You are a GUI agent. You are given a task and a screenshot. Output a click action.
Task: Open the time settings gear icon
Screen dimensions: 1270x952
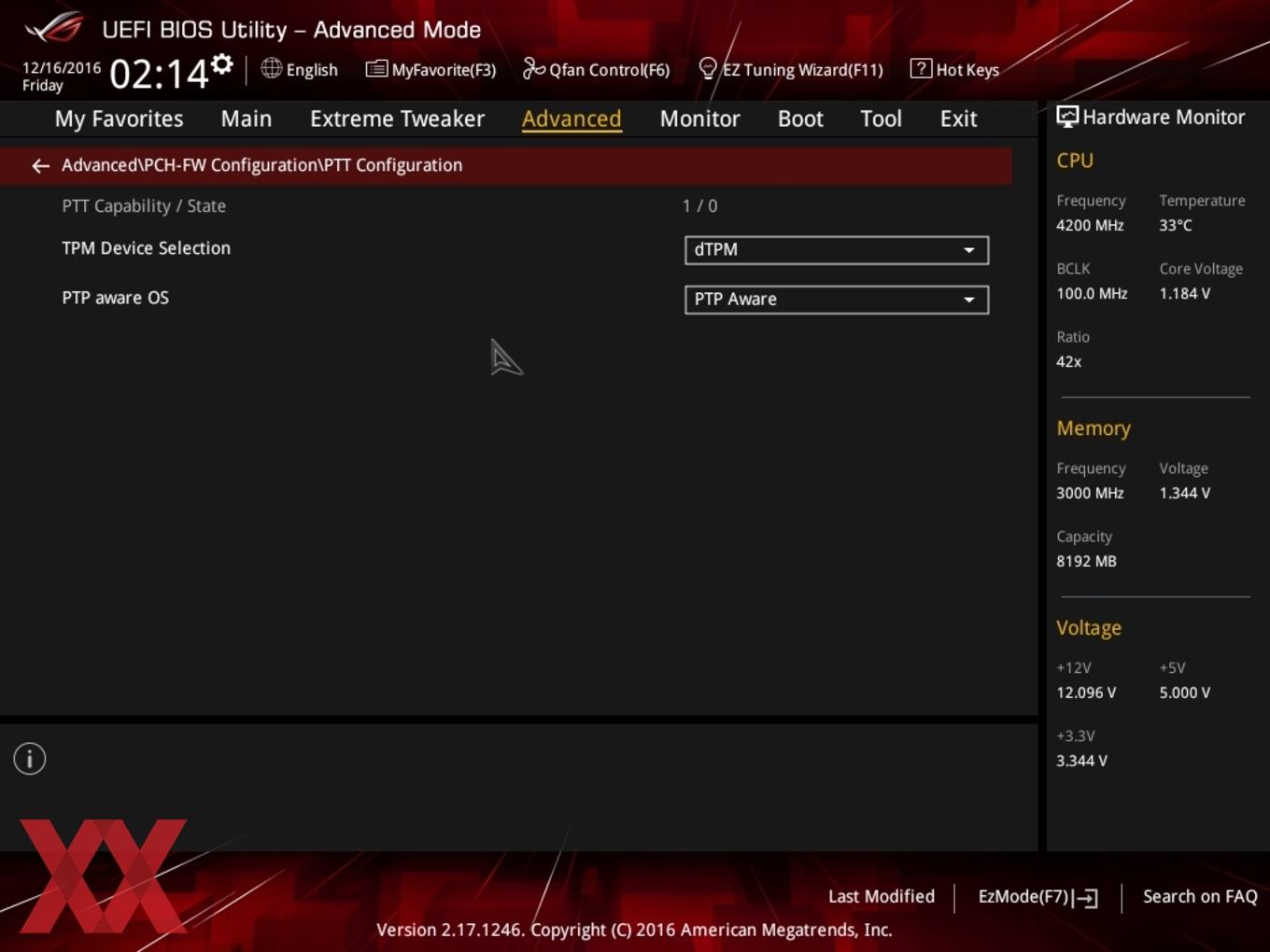[221, 64]
